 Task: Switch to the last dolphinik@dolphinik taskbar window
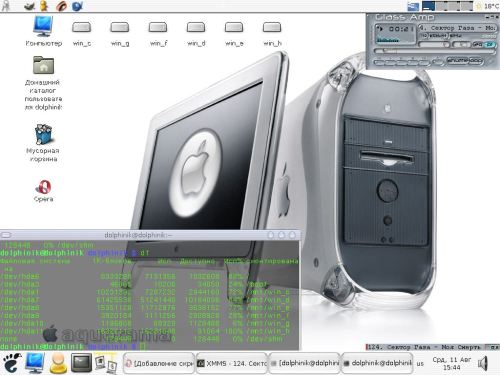pyautogui.click(x=377, y=363)
